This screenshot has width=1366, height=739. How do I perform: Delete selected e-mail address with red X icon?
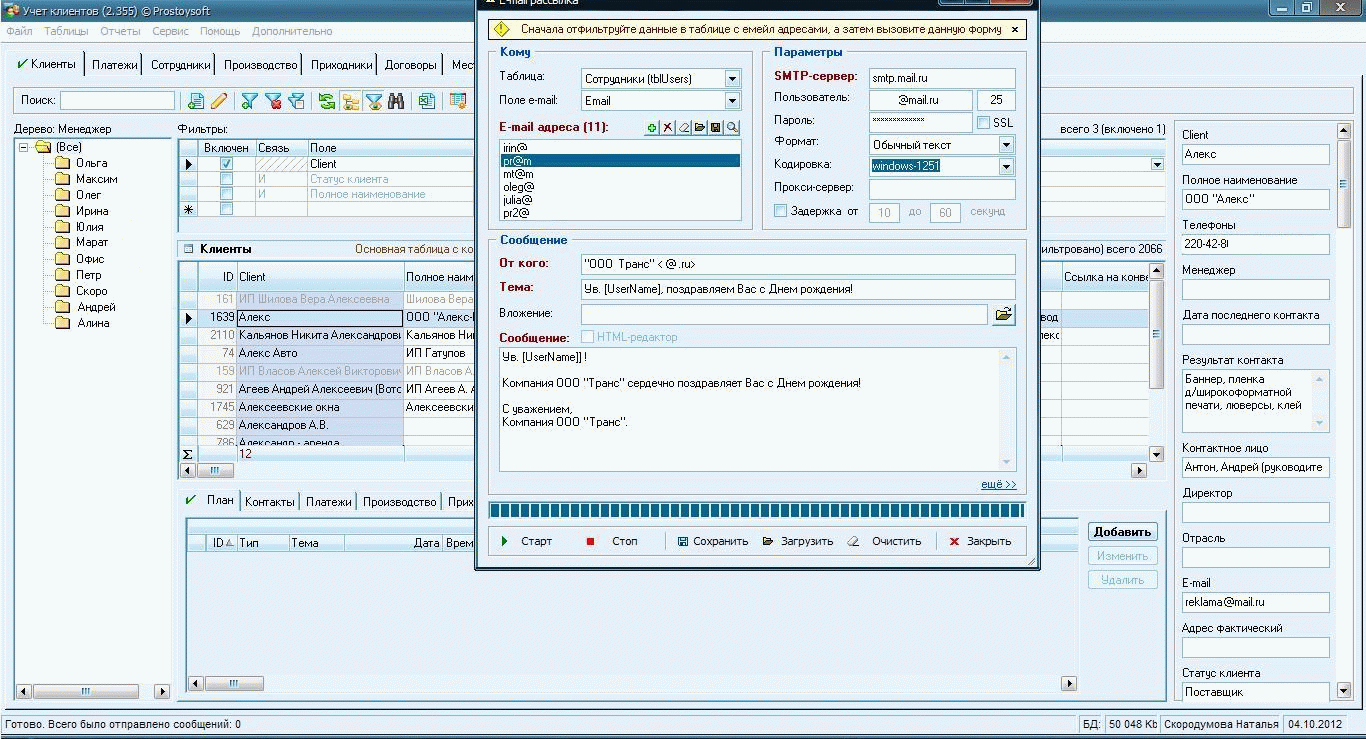coord(668,127)
